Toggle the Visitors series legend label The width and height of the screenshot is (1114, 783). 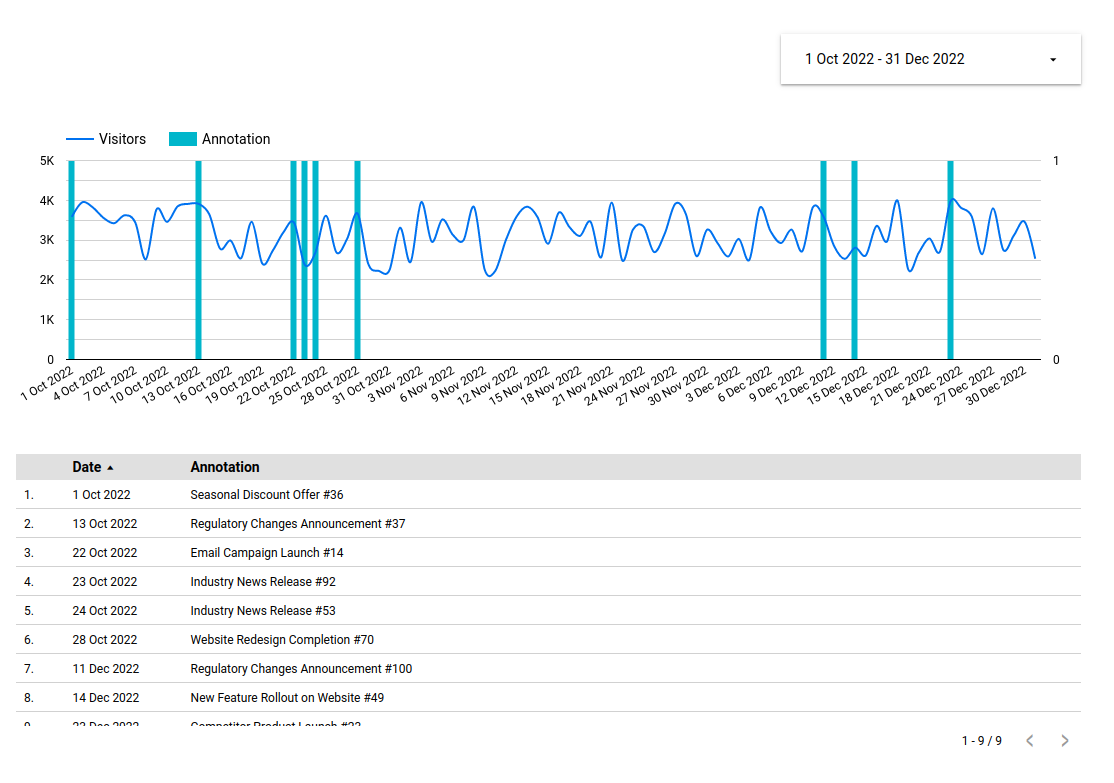coord(122,139)
